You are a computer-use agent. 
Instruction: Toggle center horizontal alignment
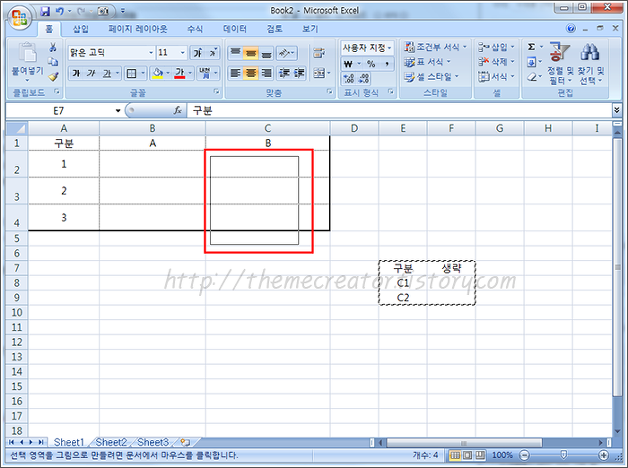pos(251,73)
